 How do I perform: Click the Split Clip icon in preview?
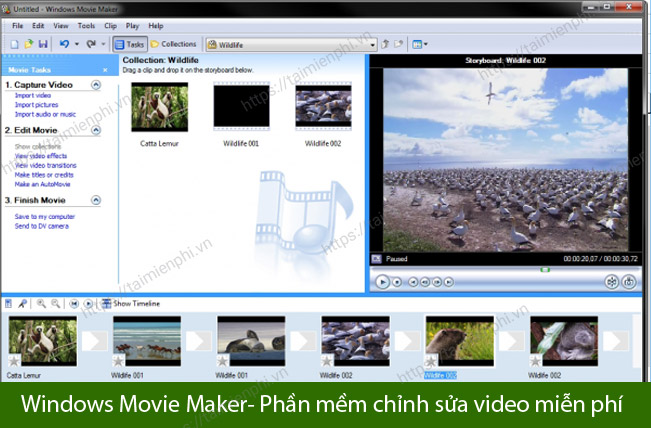coord(611,282)
